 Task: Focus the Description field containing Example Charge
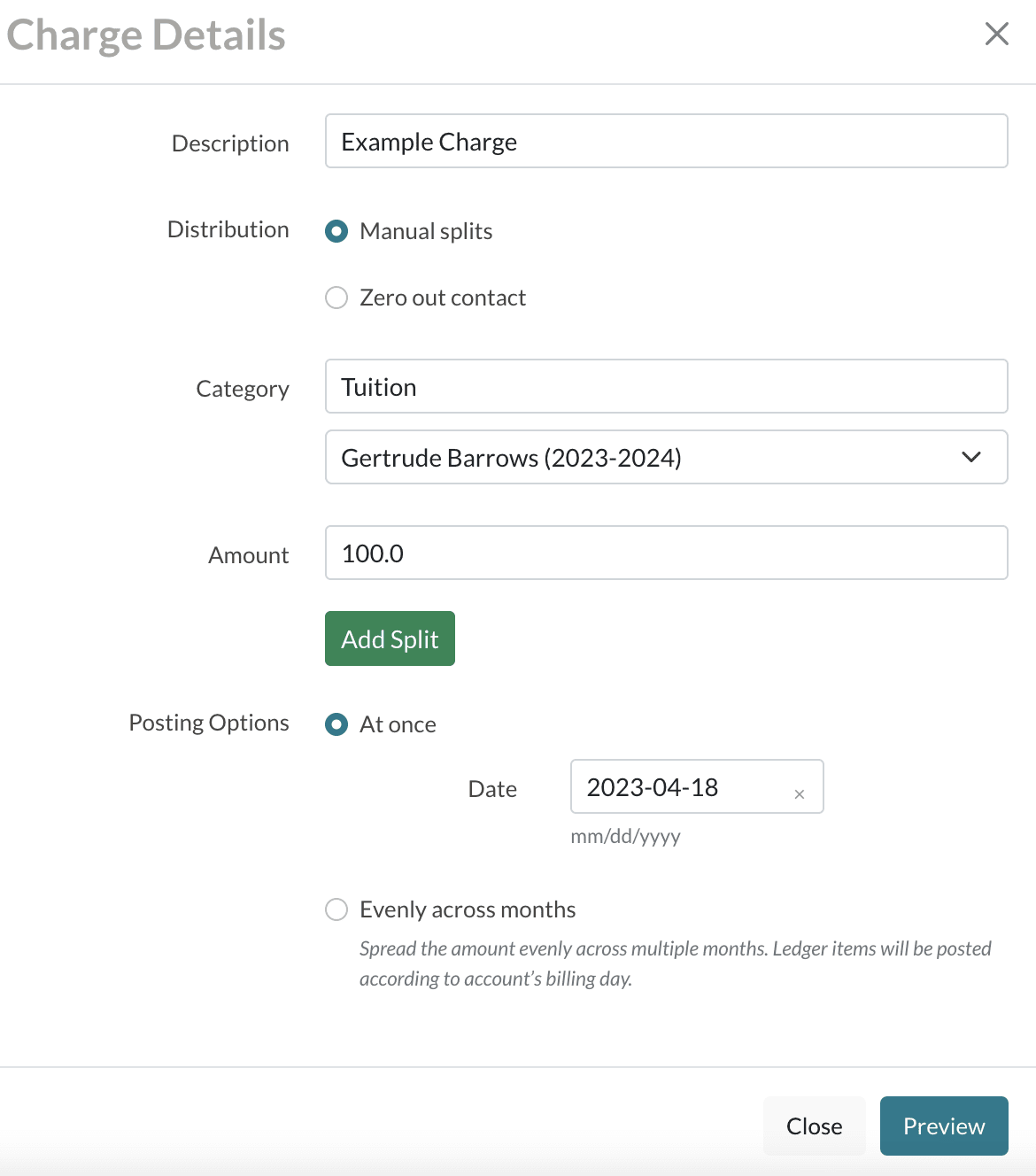[x=666, y=141]
